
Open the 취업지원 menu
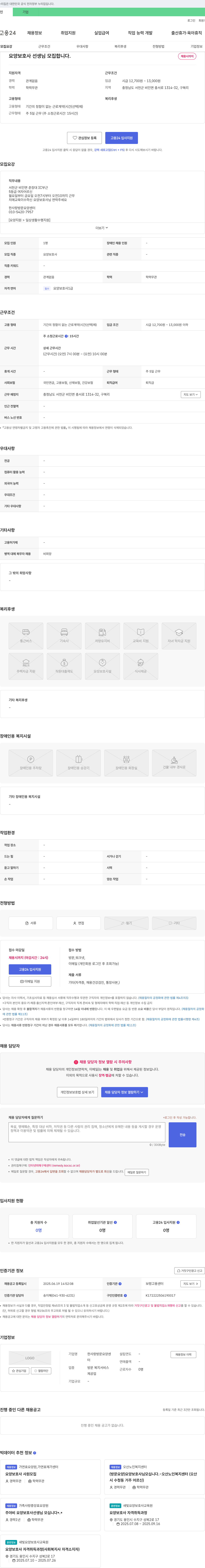(68, 33)
